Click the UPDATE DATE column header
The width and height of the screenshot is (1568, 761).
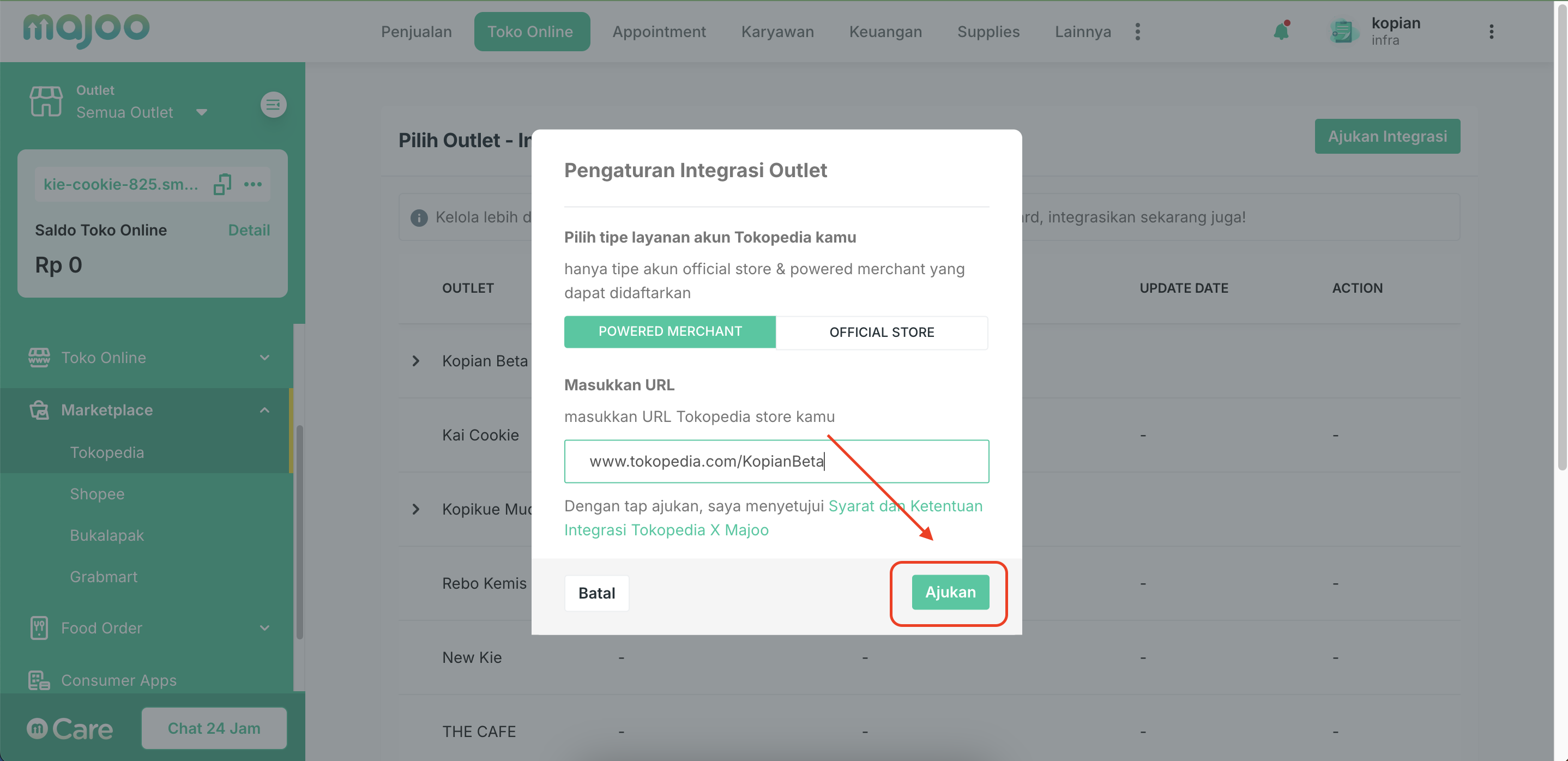coord(1183,288)
